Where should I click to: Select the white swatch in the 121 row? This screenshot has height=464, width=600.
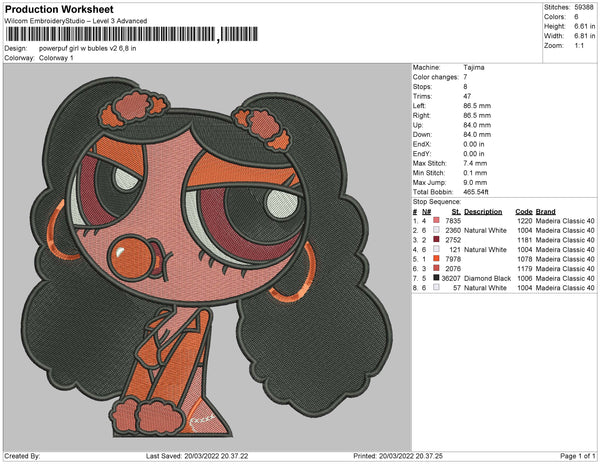coord(436,249)
